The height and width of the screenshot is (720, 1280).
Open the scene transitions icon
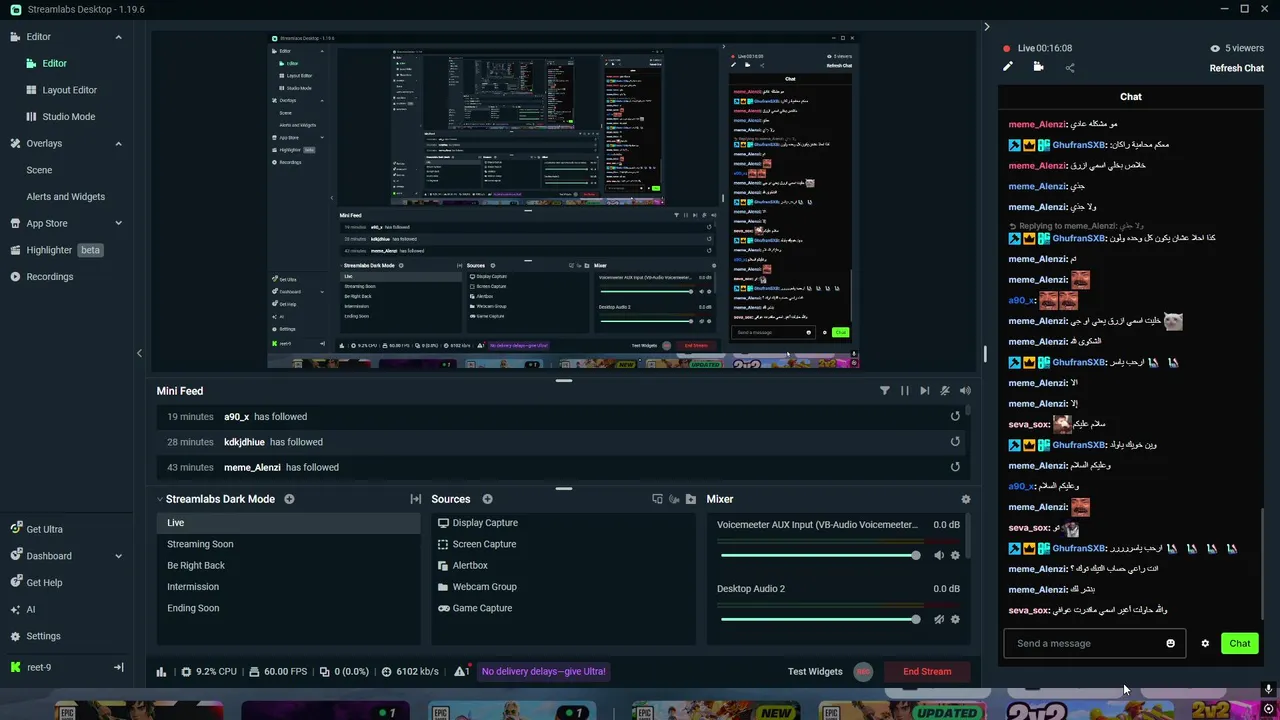click(416, 499)
